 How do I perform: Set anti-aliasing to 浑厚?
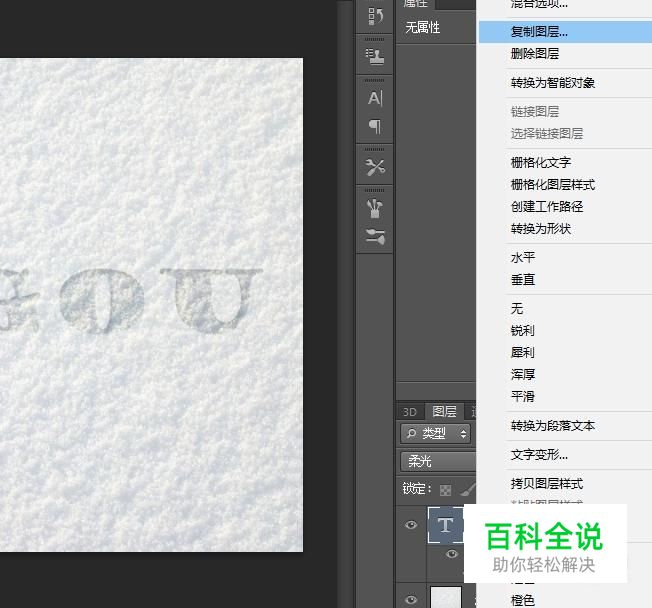point(523,375)
